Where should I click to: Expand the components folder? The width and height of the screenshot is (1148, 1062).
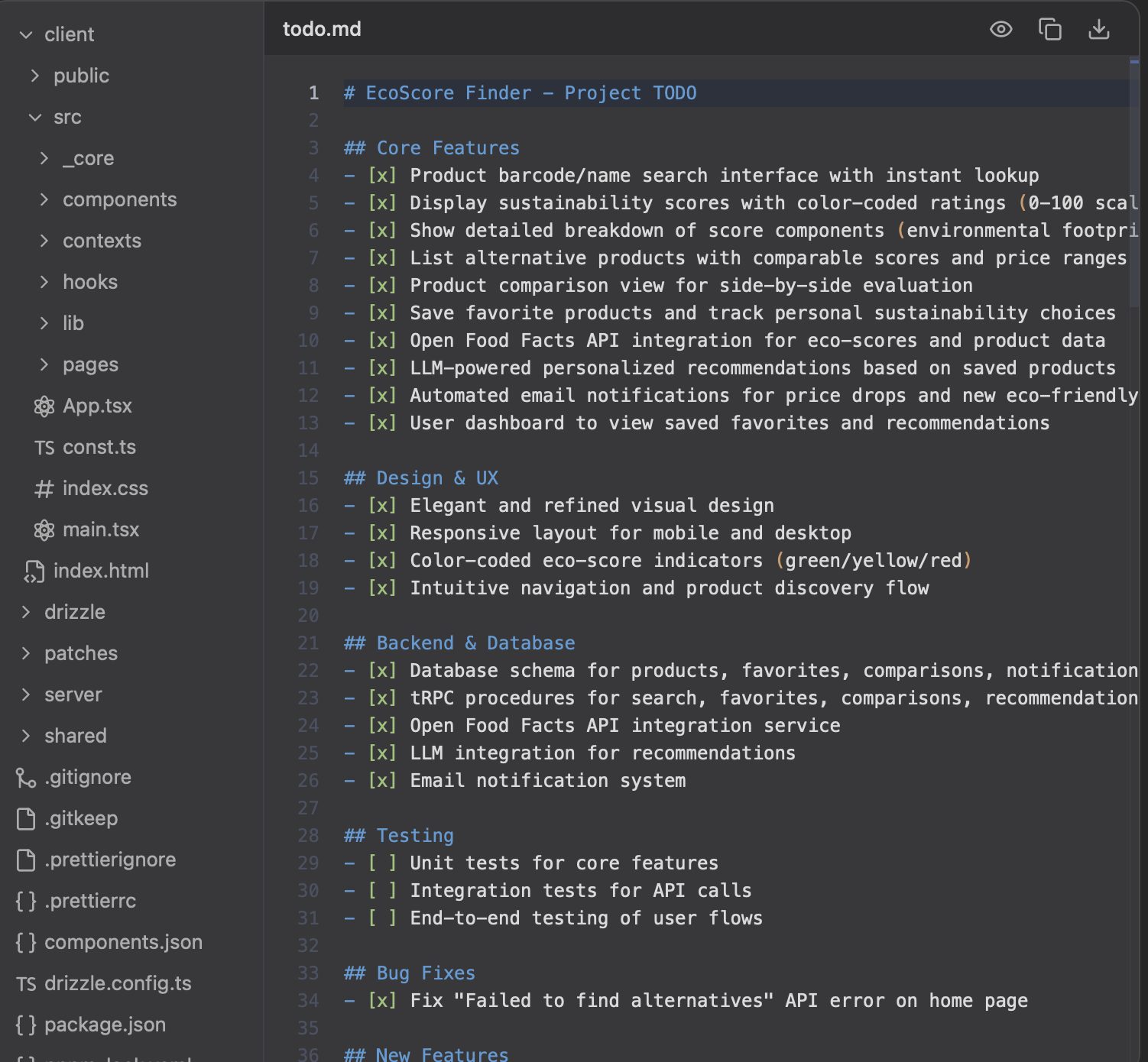tap(44, 200)
